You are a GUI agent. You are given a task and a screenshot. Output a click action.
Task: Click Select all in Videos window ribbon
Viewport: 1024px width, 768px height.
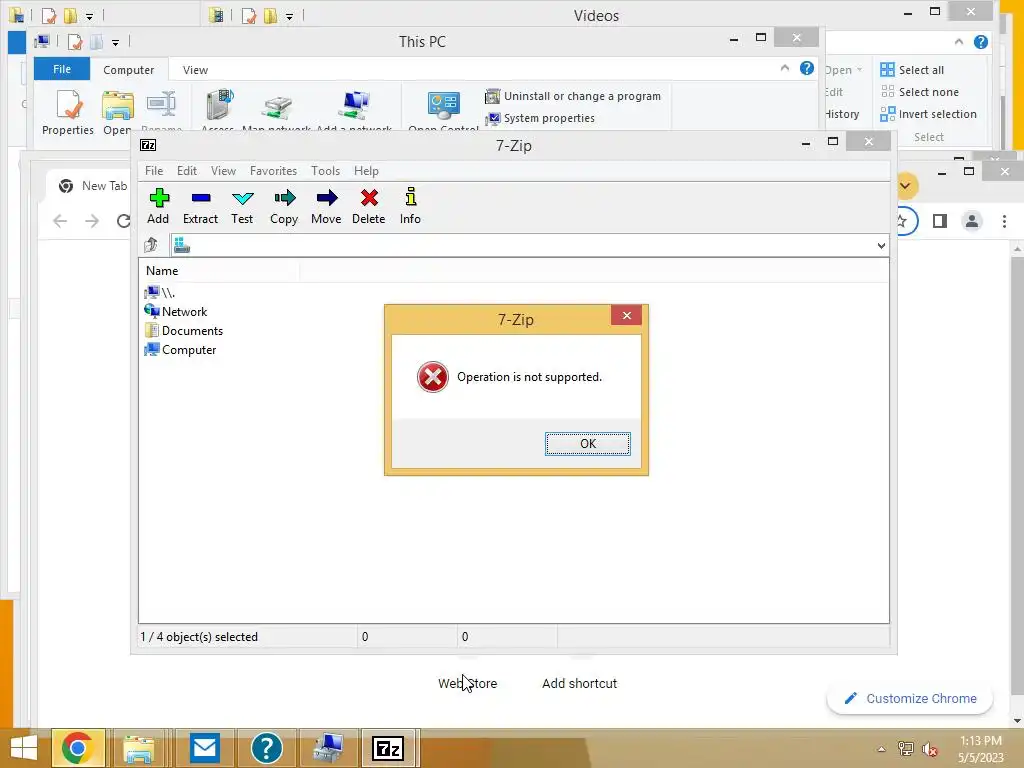912,70
